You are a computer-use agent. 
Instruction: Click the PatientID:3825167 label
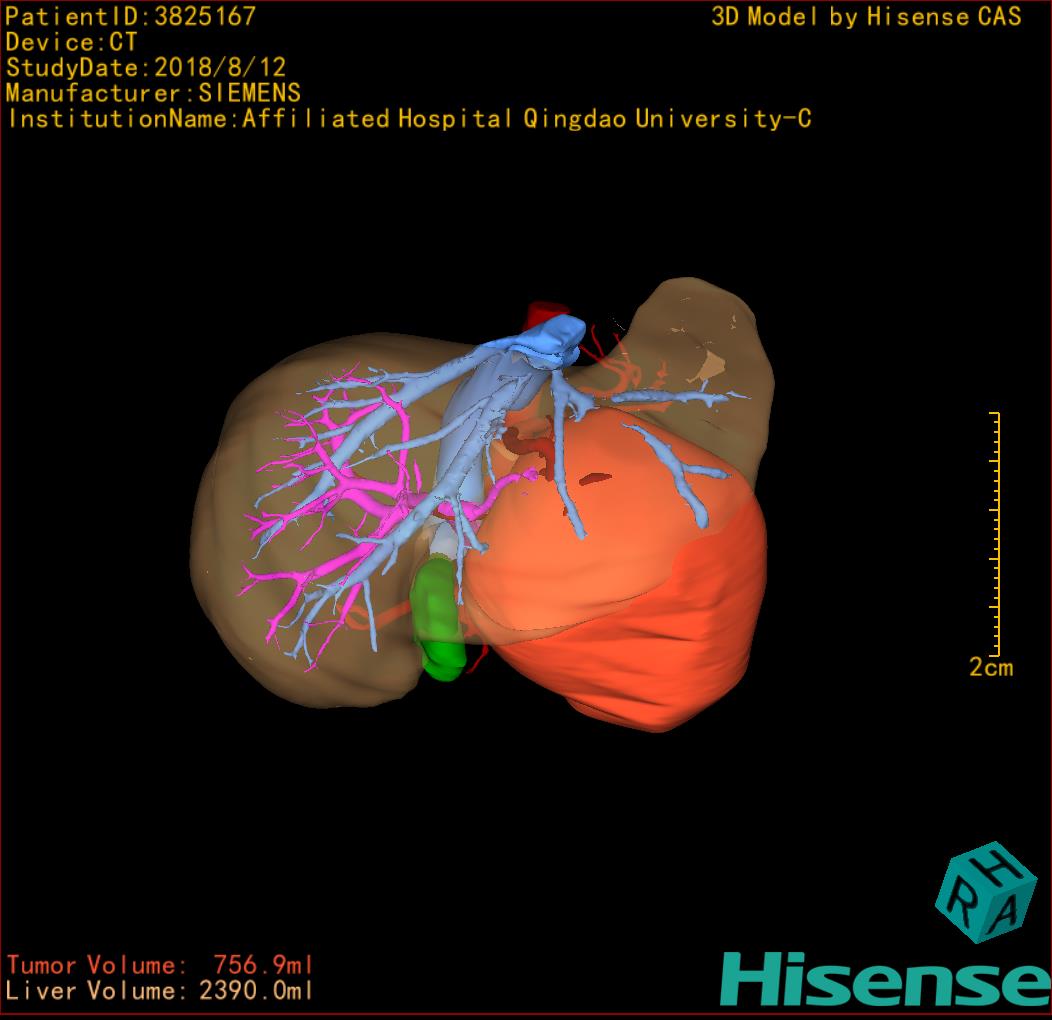[x=131, y=16]
